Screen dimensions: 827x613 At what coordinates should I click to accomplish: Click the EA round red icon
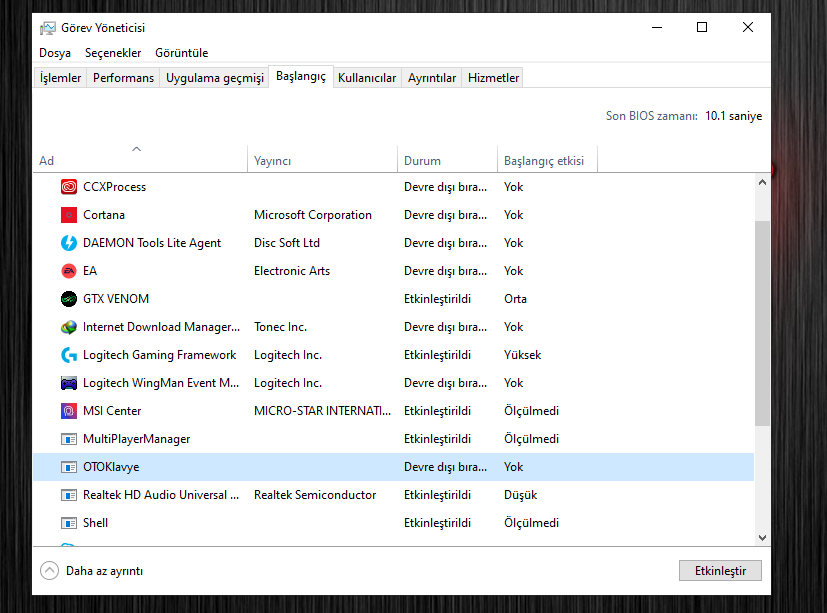point(69,271)
